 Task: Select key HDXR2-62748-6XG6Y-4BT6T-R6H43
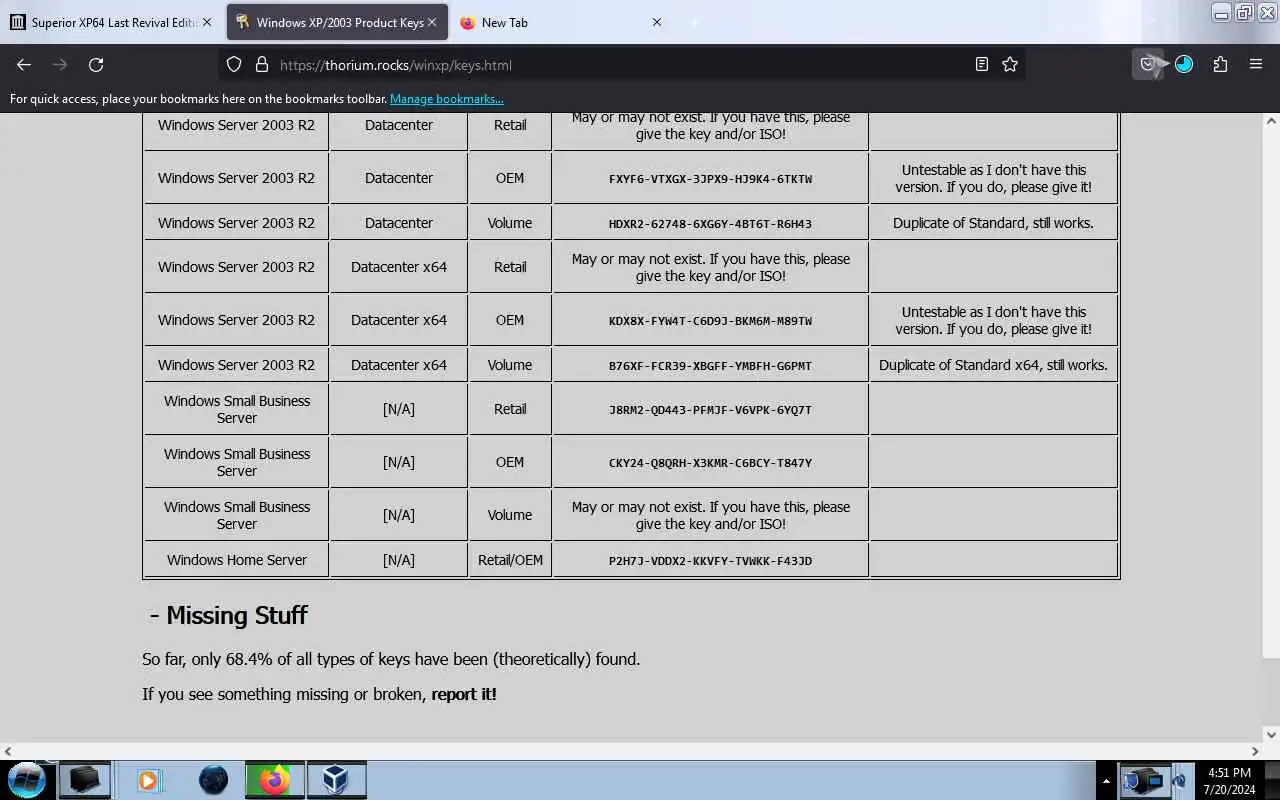pyautogui.click(x=710, y=224)
